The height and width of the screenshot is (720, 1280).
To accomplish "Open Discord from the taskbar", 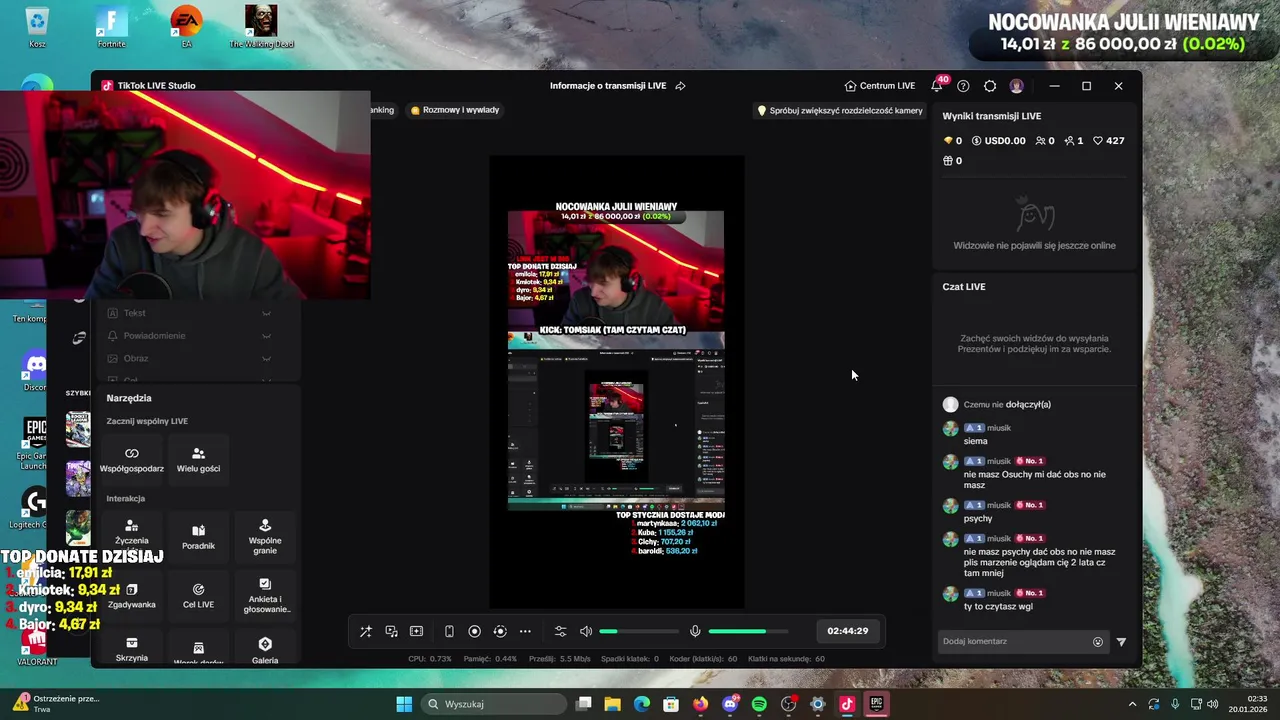I will (x=730, y=704).
